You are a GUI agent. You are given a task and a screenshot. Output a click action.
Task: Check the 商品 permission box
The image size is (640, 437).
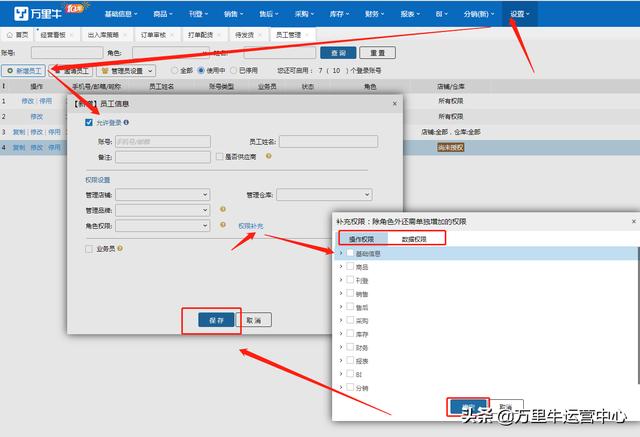point(350,266)
